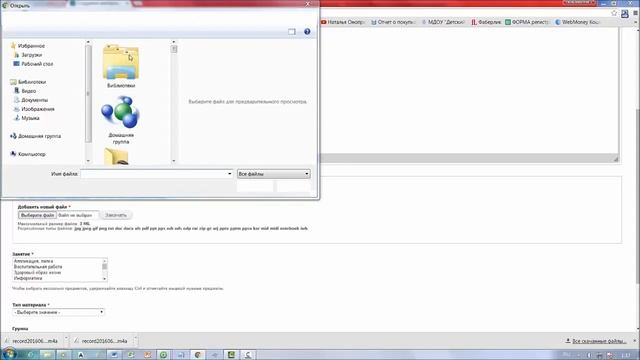This screenshot has width=640, height=360.
Task: Select Аппликация, лепка in Занятие list
Action: pyautogui.click(x=33, y=261)
